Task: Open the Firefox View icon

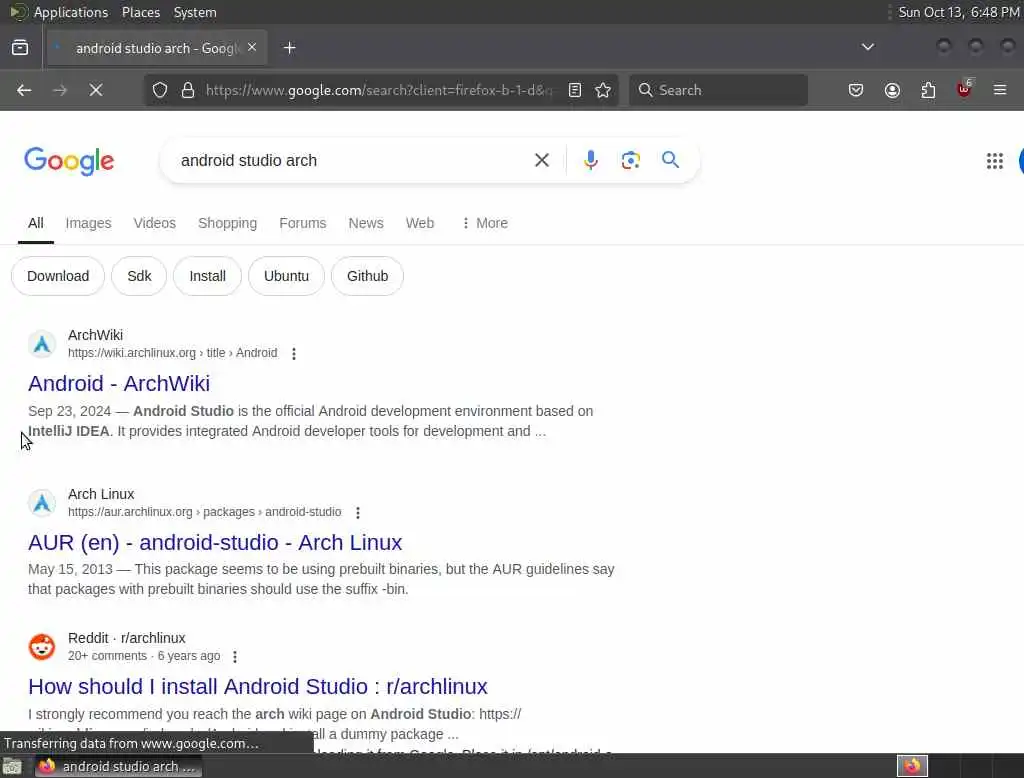Action: point(20,48)
